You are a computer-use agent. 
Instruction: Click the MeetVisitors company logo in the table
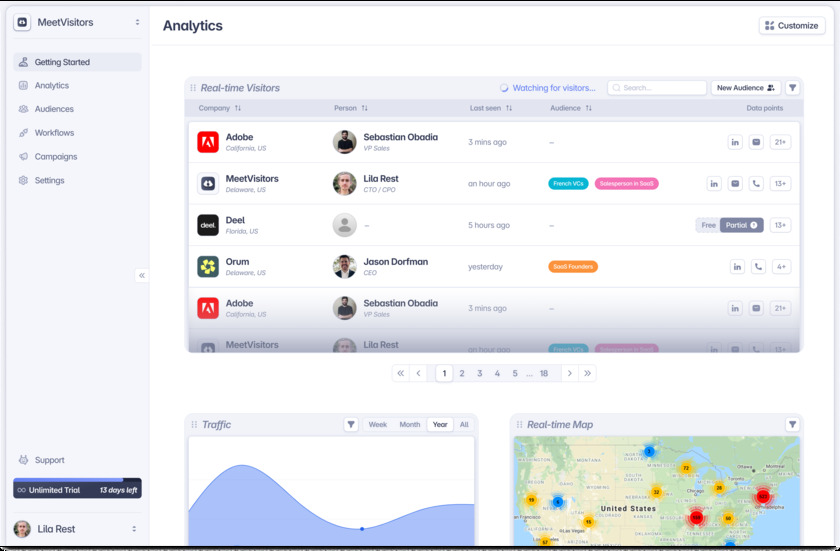coord(208,184)
